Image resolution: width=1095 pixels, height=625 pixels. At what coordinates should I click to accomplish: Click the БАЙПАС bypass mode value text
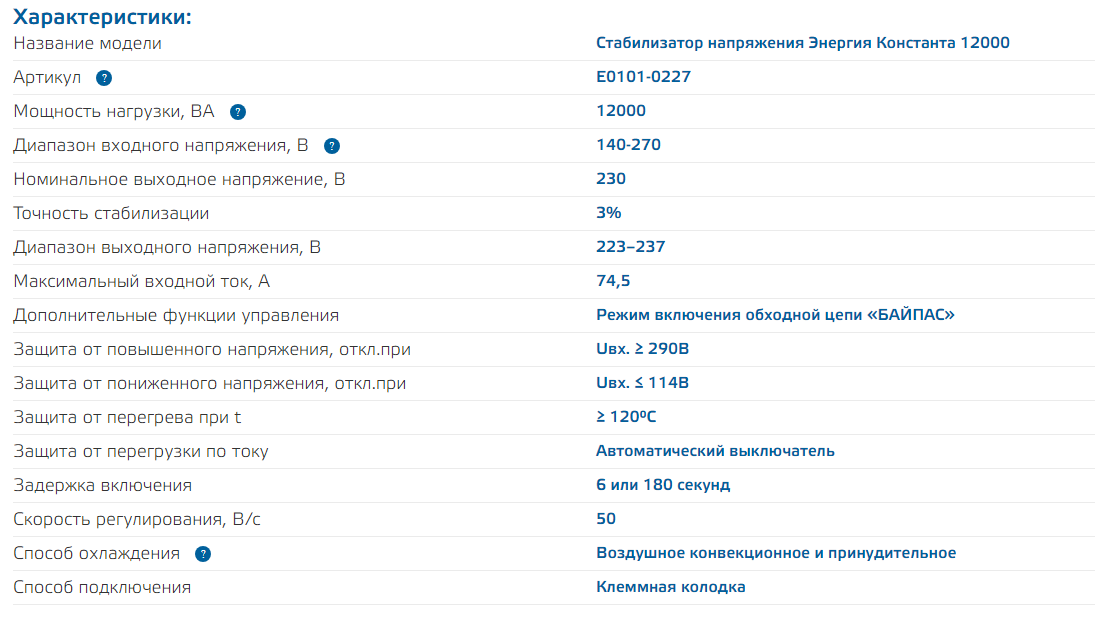click(775, 315)
